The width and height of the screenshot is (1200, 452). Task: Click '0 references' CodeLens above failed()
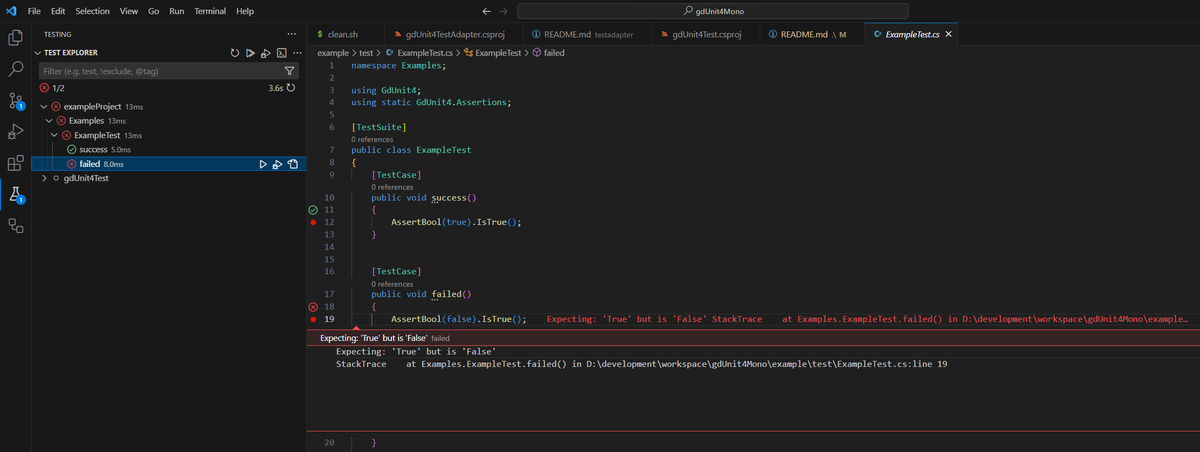(392, 284)
